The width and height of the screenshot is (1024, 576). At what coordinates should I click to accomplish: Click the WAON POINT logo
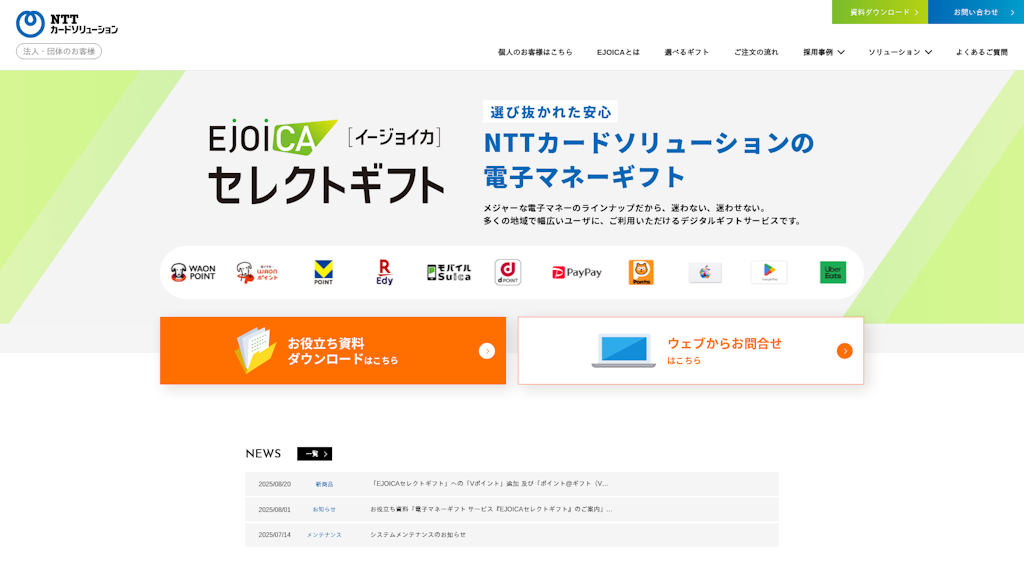click(193, 272)
